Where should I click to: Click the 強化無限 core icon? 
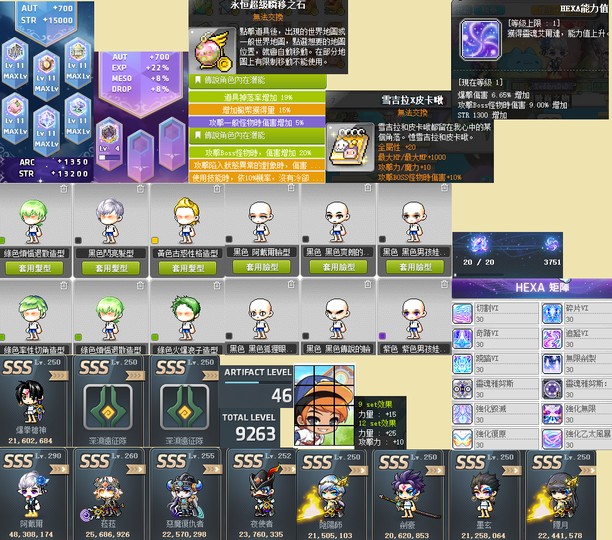click(552, 414)
